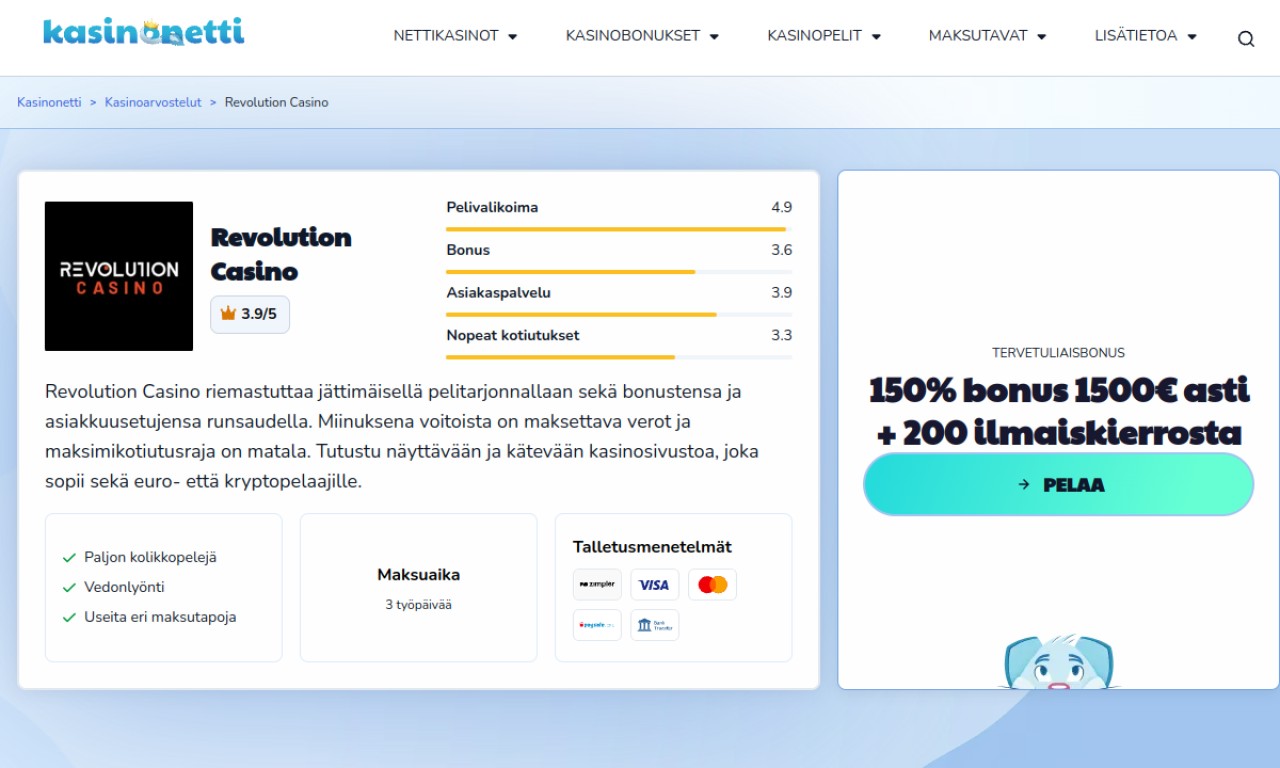The image size is (1280, 768).
Task: Click the Bank Transfer payment icon
Action: [x=655, y=625]
